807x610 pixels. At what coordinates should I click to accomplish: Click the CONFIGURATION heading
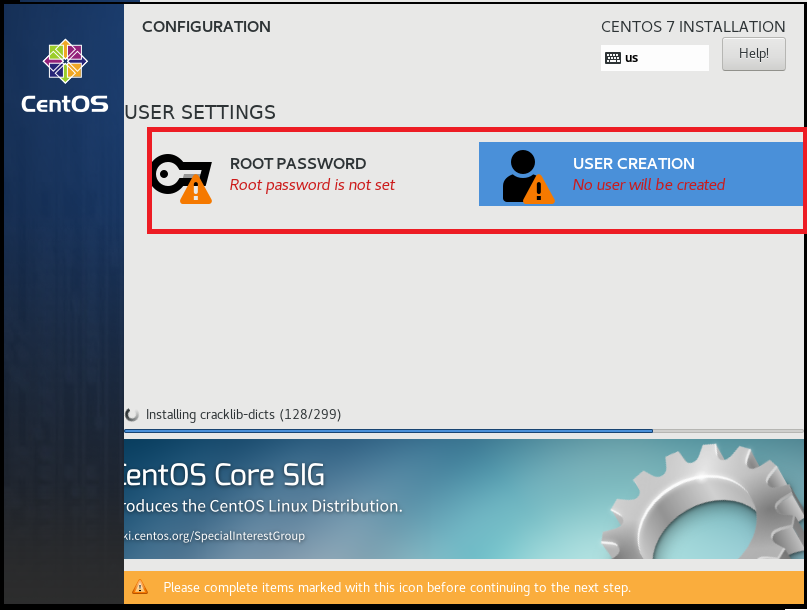tap(206, 27)
